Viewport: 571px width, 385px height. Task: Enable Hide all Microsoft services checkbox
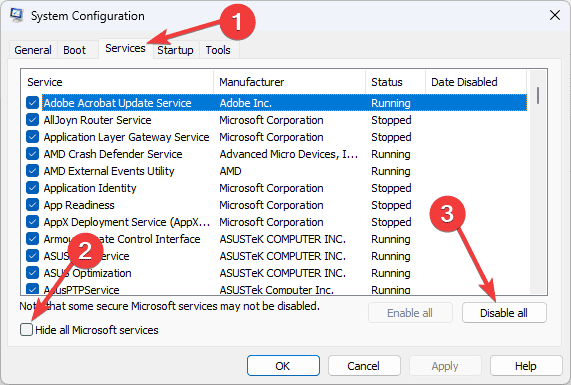pyautogui.click(x=26, y=330)
